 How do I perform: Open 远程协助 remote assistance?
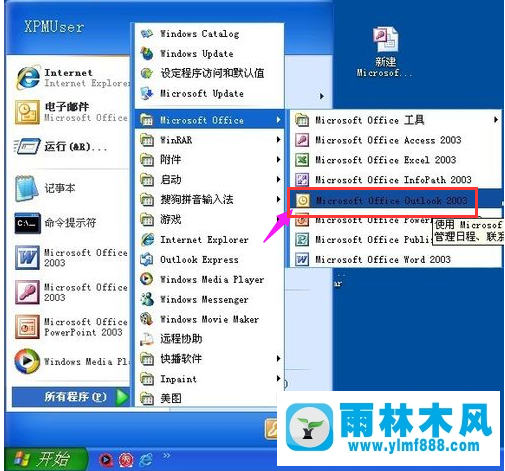(x=209, y=339)
